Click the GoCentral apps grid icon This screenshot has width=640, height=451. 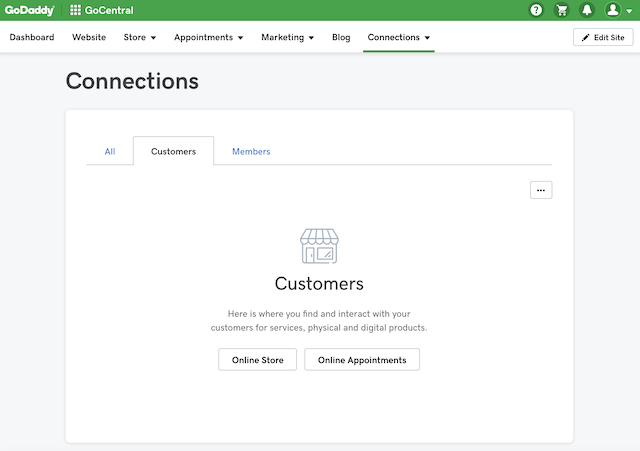pos(75,10)
